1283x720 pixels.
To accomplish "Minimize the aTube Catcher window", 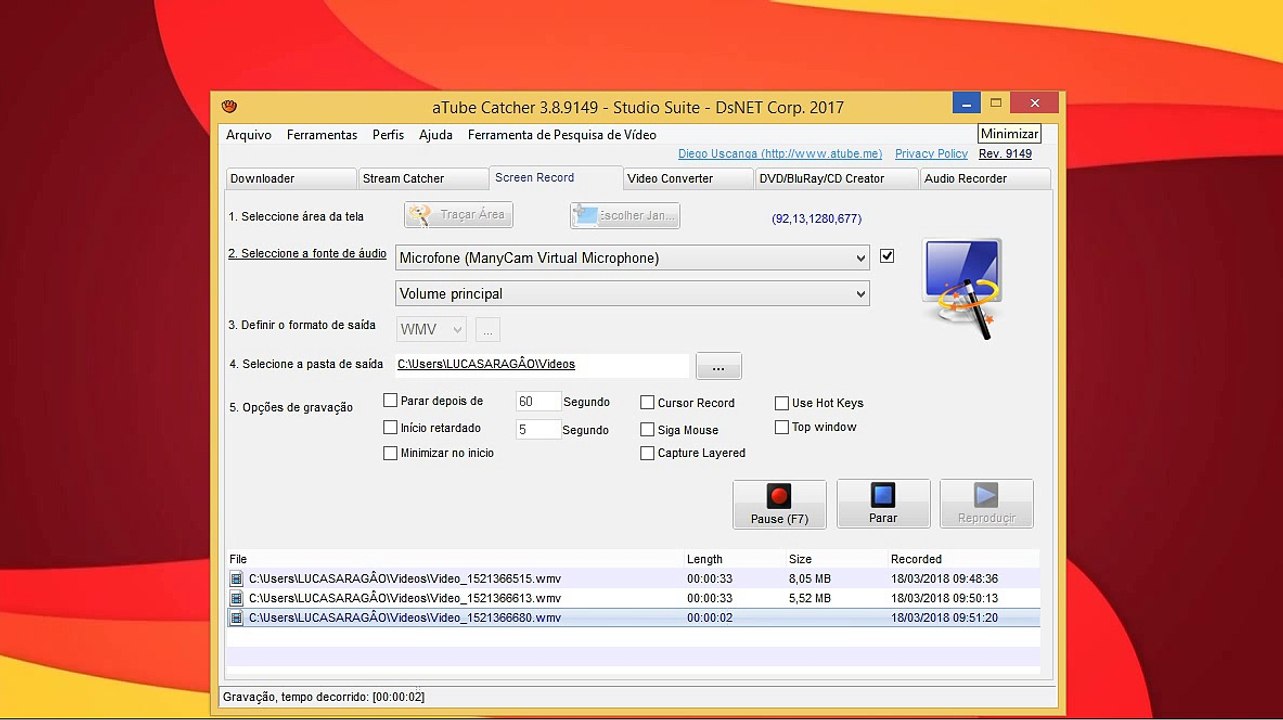I will 965,102.
